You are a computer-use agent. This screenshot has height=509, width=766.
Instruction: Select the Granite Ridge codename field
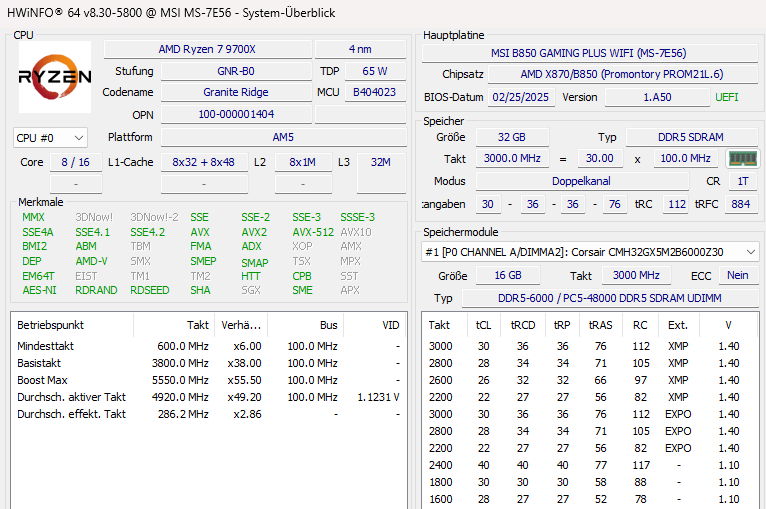[x=236, y=92]
